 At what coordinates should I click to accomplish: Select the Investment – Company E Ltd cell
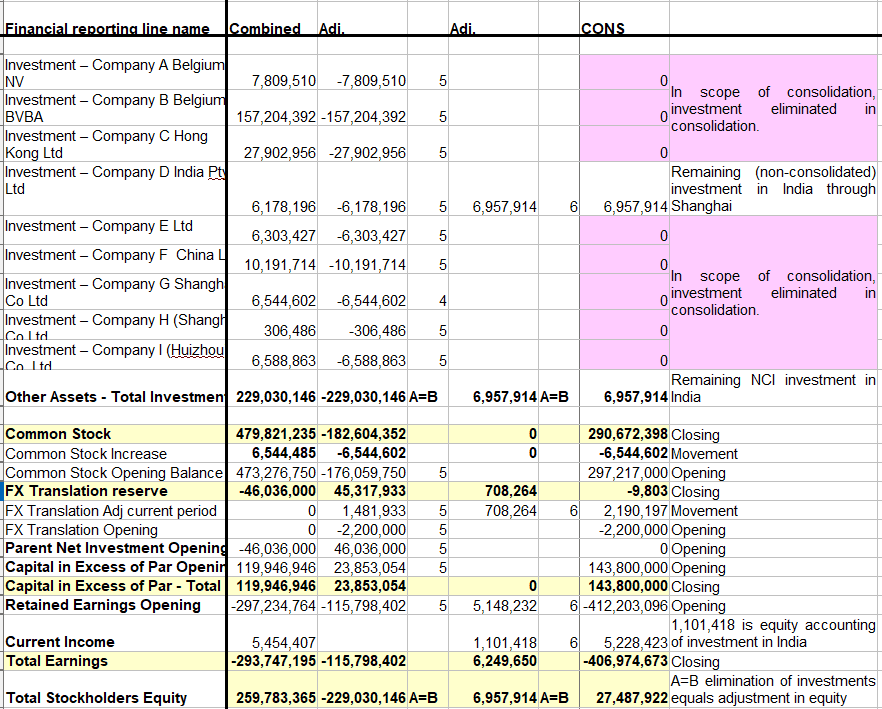(110, 226)
